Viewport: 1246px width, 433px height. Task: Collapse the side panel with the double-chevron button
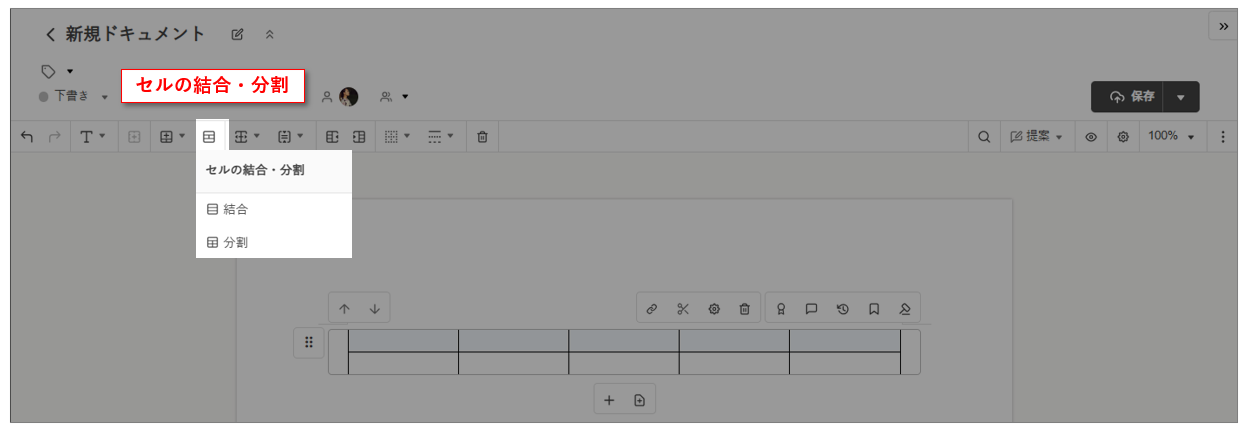pyautogui.click(x=1223, y=26)
